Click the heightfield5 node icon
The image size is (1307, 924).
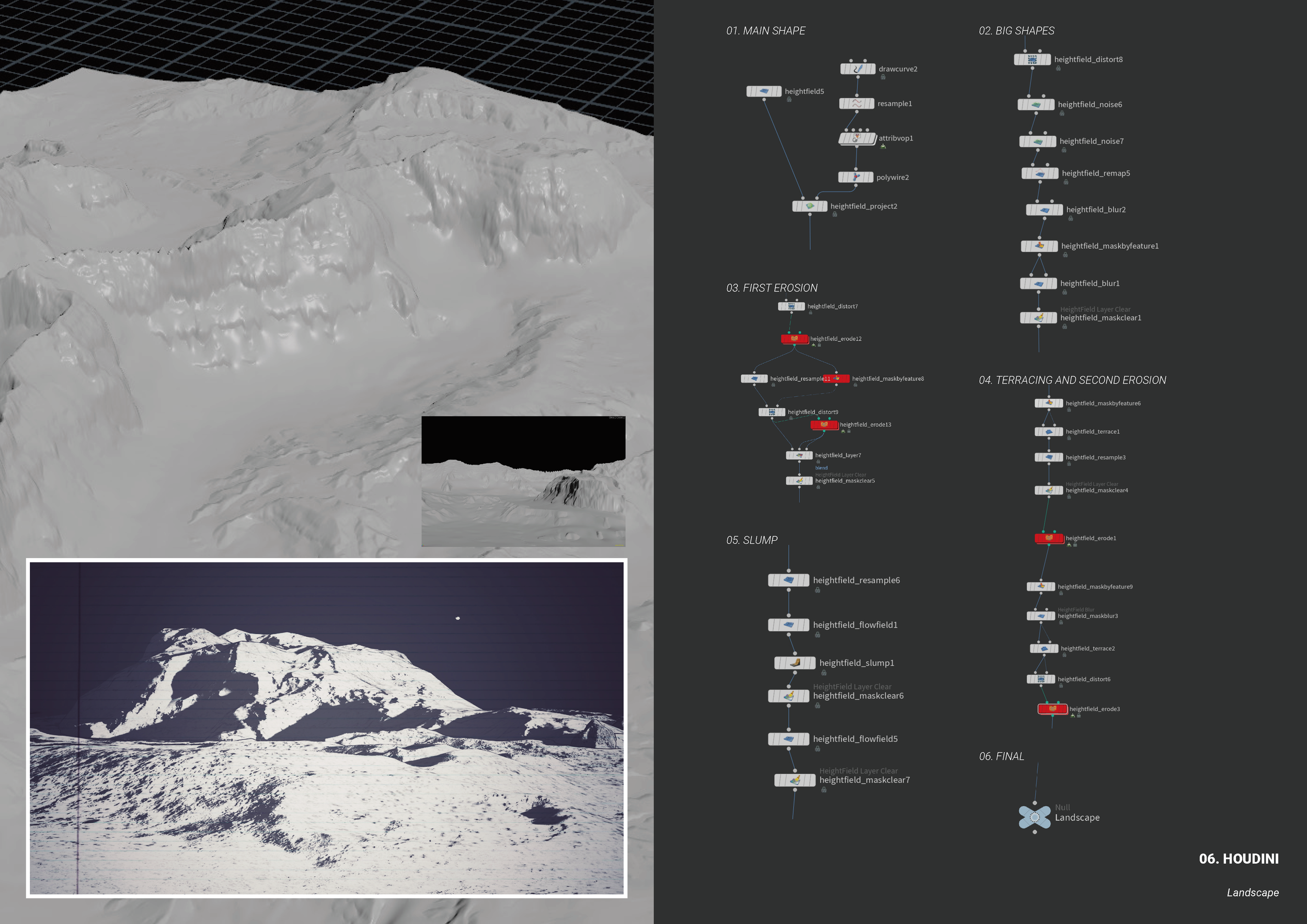tap(763, 91)
